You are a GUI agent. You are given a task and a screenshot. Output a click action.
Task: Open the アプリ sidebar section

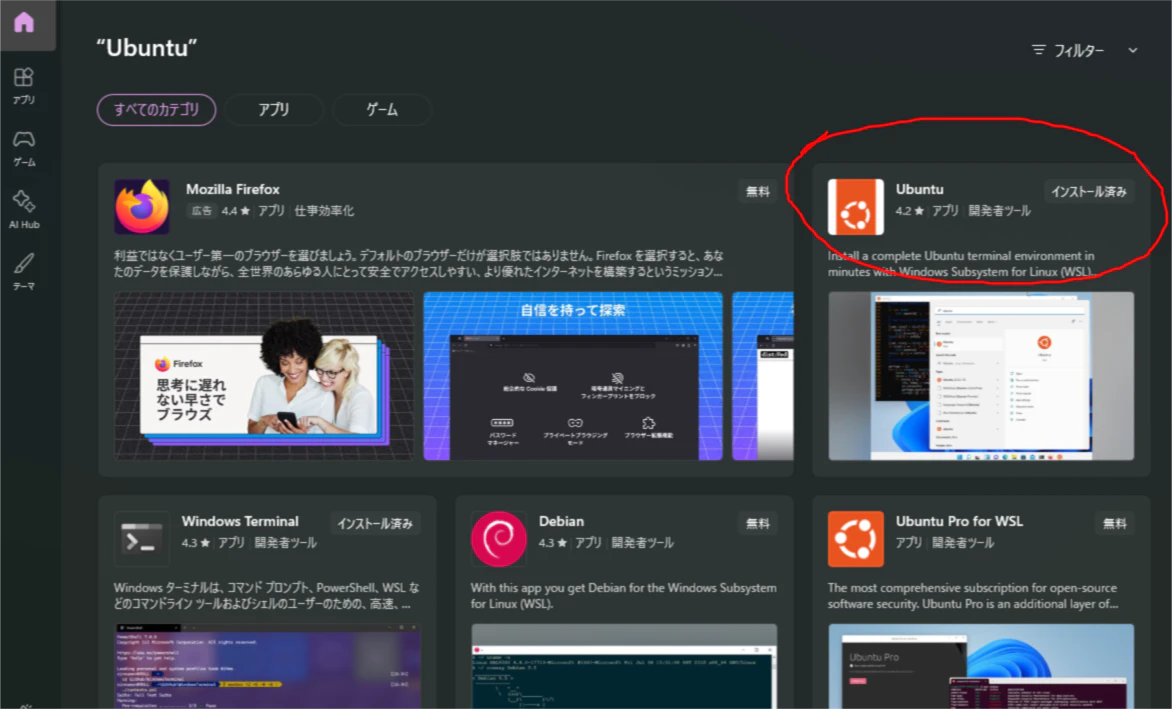click(24, 85)
